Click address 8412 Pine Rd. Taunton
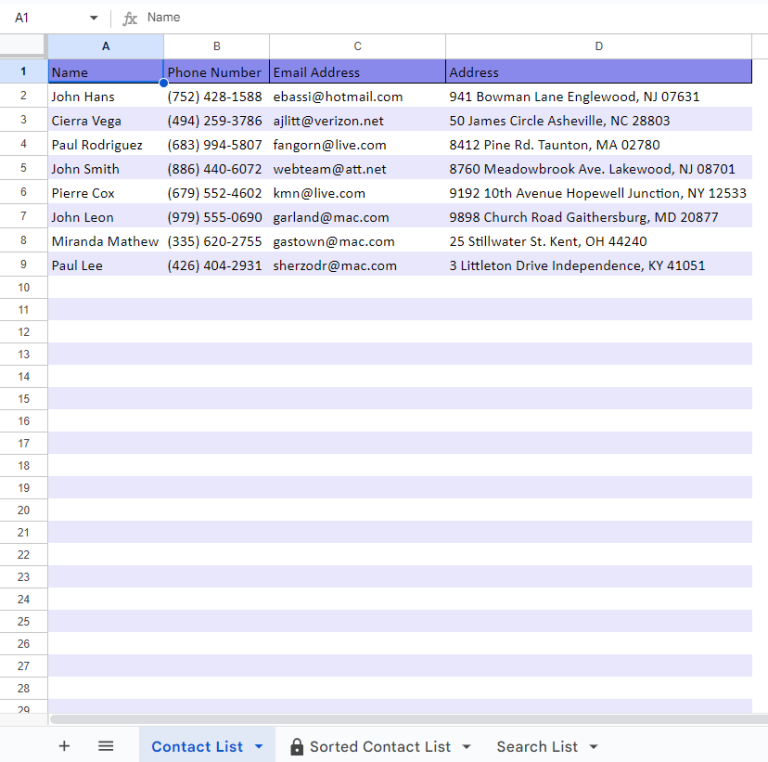Viewport: 768px width, 762px height. pyautogui.click(x=599, y=144)
